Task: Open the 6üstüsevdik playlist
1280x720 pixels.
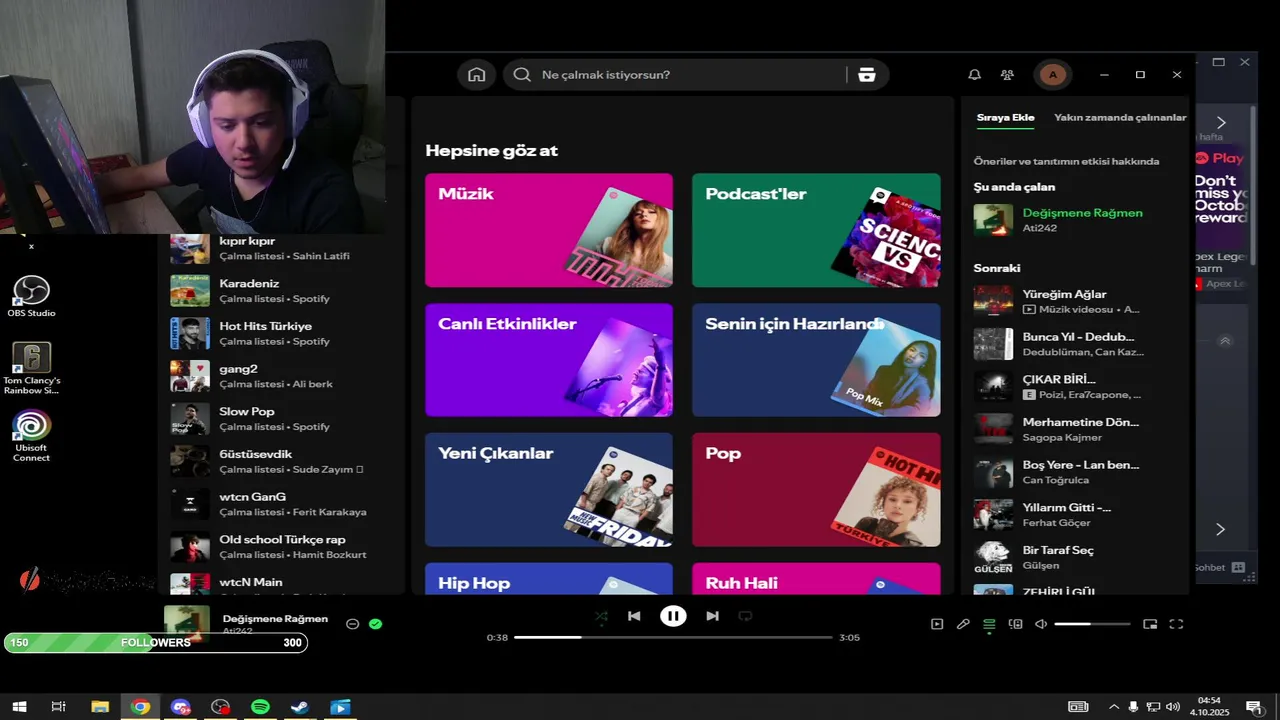Action: [x=284, y=461]
